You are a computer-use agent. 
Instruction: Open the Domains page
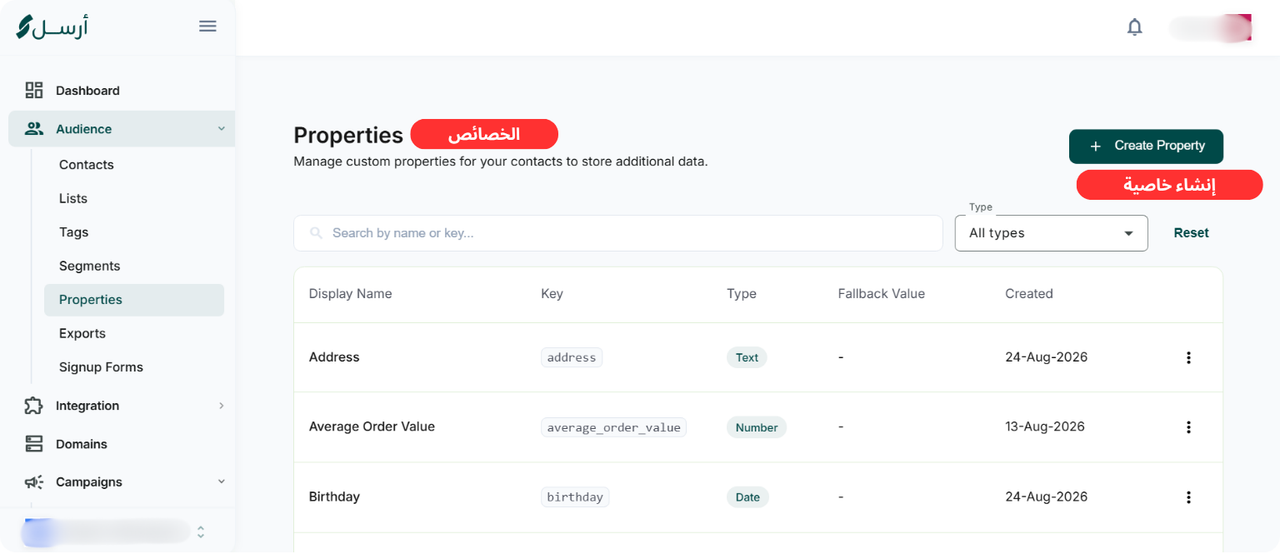pyautogui.click(x=81, y=444)
